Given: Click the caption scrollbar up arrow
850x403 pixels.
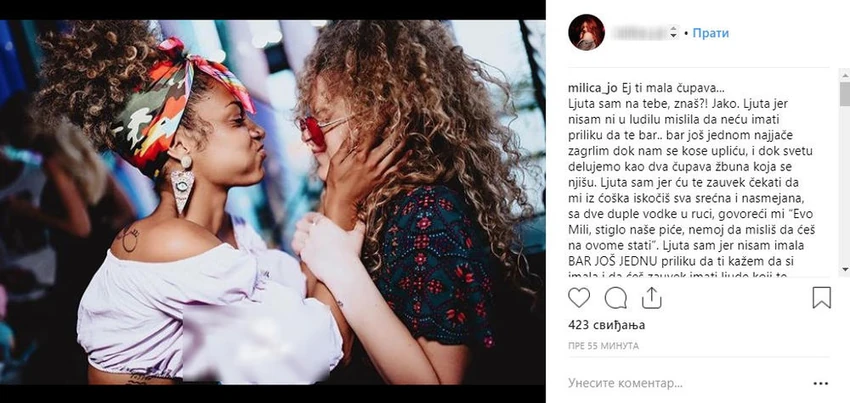Looking at the screenshot, I should [x=845, y=75].
